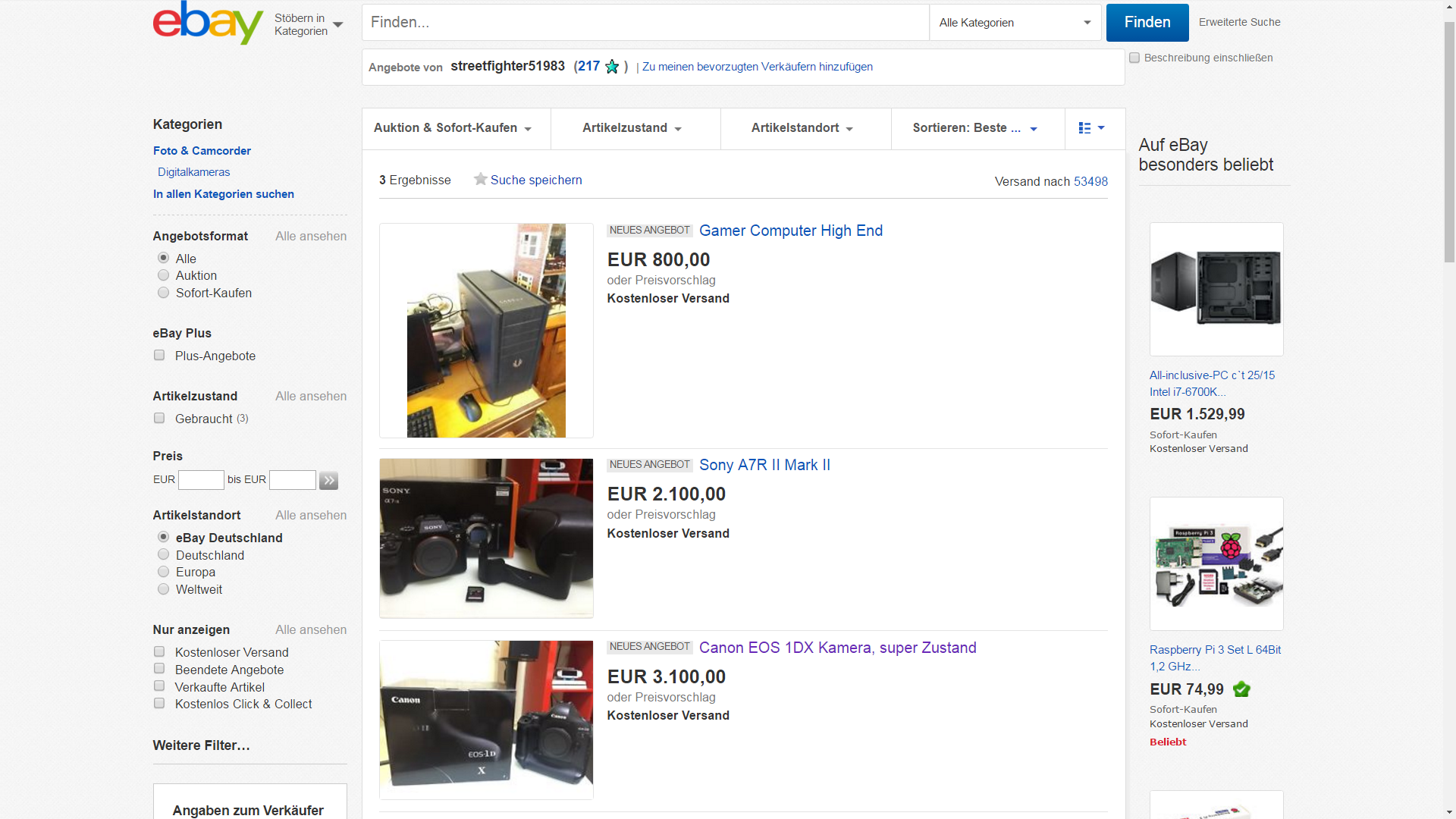Click the Raspberry Pi set thumbnail
This screenshot has width=1456, height=819.
(x=1216, y=563)
